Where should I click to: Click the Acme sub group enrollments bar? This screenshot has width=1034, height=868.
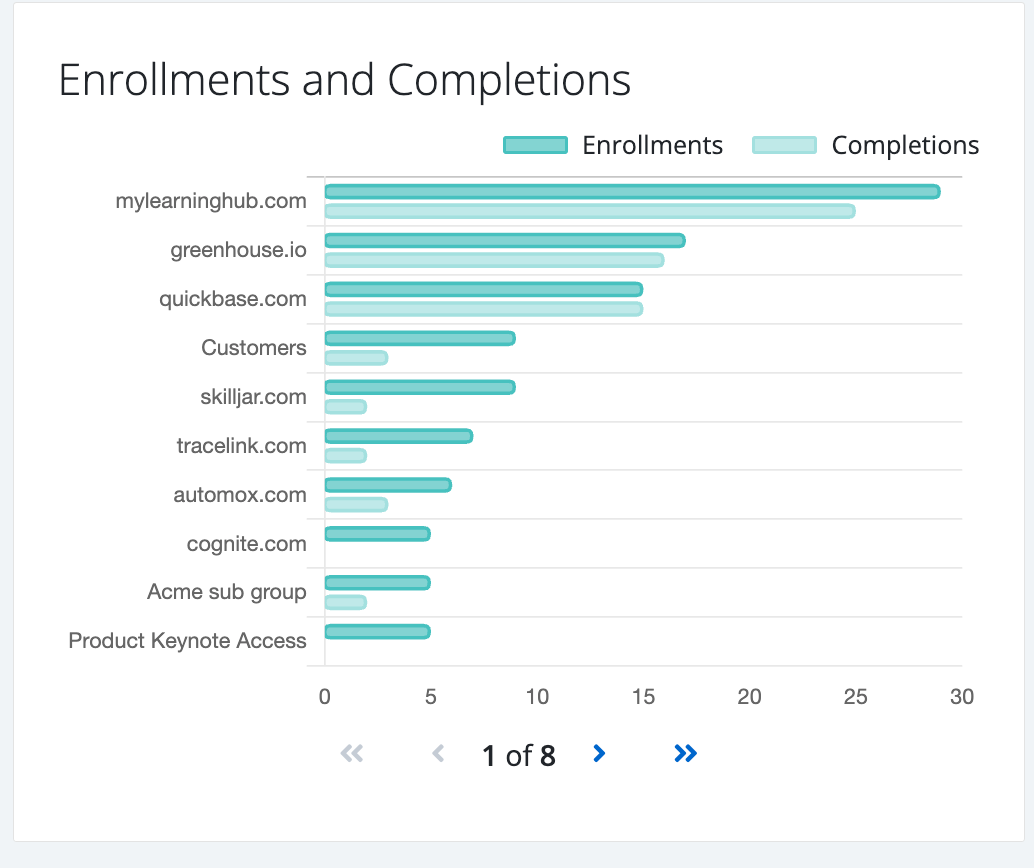[377, 583]
